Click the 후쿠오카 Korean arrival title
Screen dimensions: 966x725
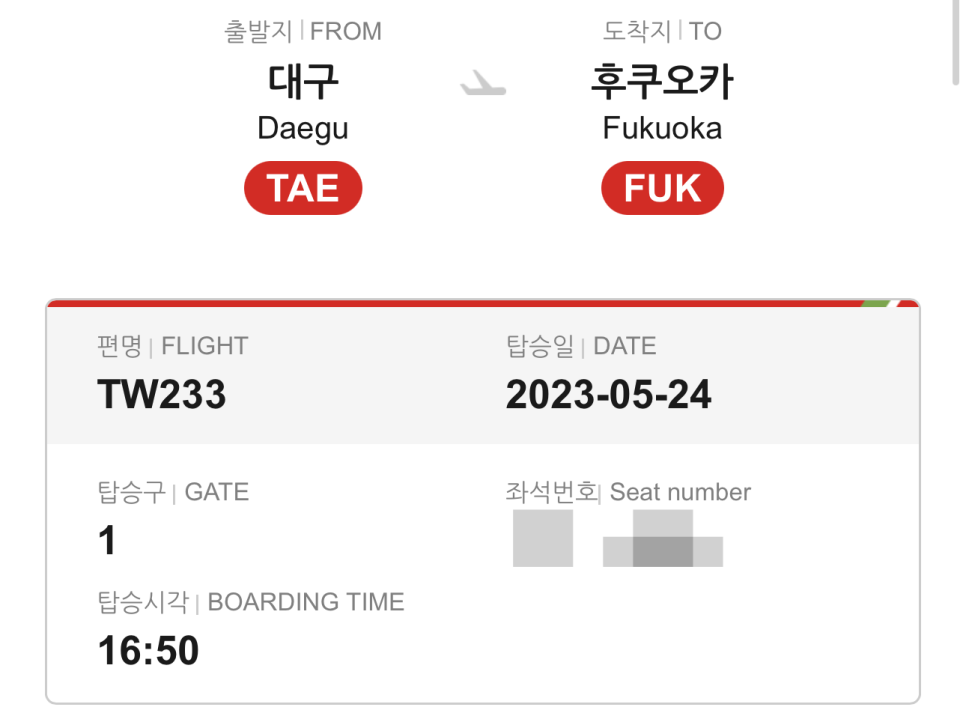[662, 81]
